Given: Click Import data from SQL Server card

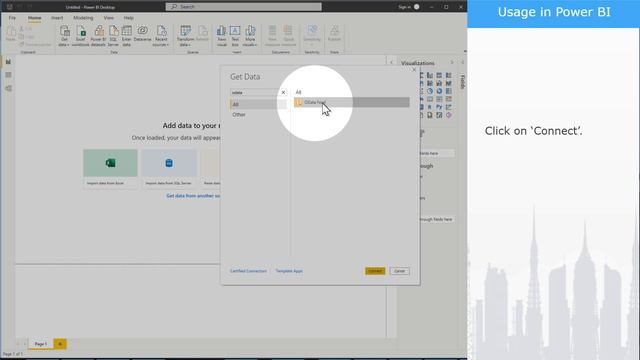Looking at the screenshot, I should tap(169, 169).
